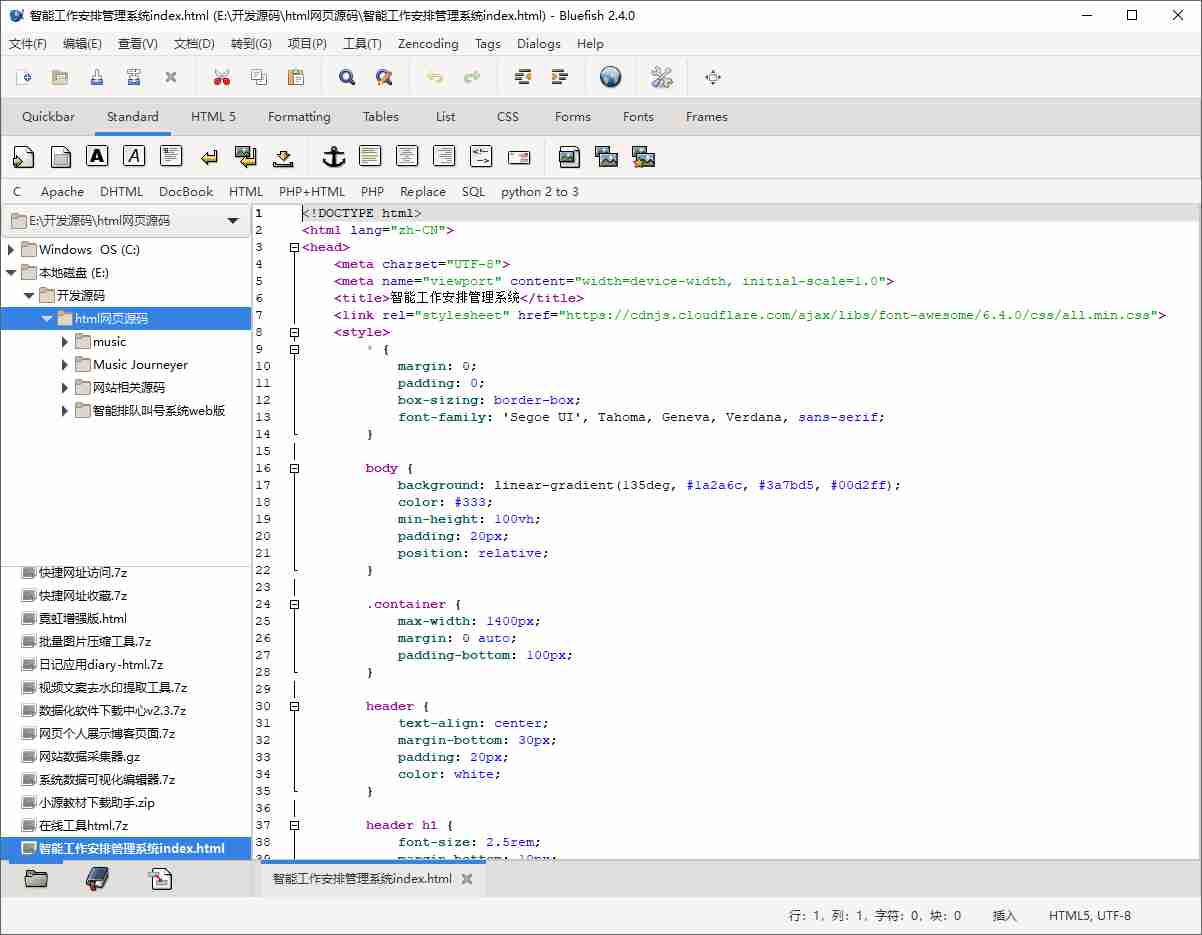Open the Find magnifier tool
Viewport: 1202px width, 935px height.
[x=347, y=77]
